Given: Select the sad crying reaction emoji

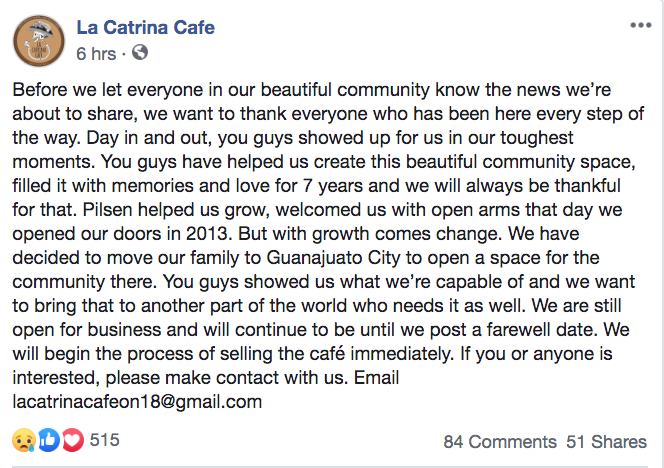Looking at the screenshot, I should click(24, 440).
